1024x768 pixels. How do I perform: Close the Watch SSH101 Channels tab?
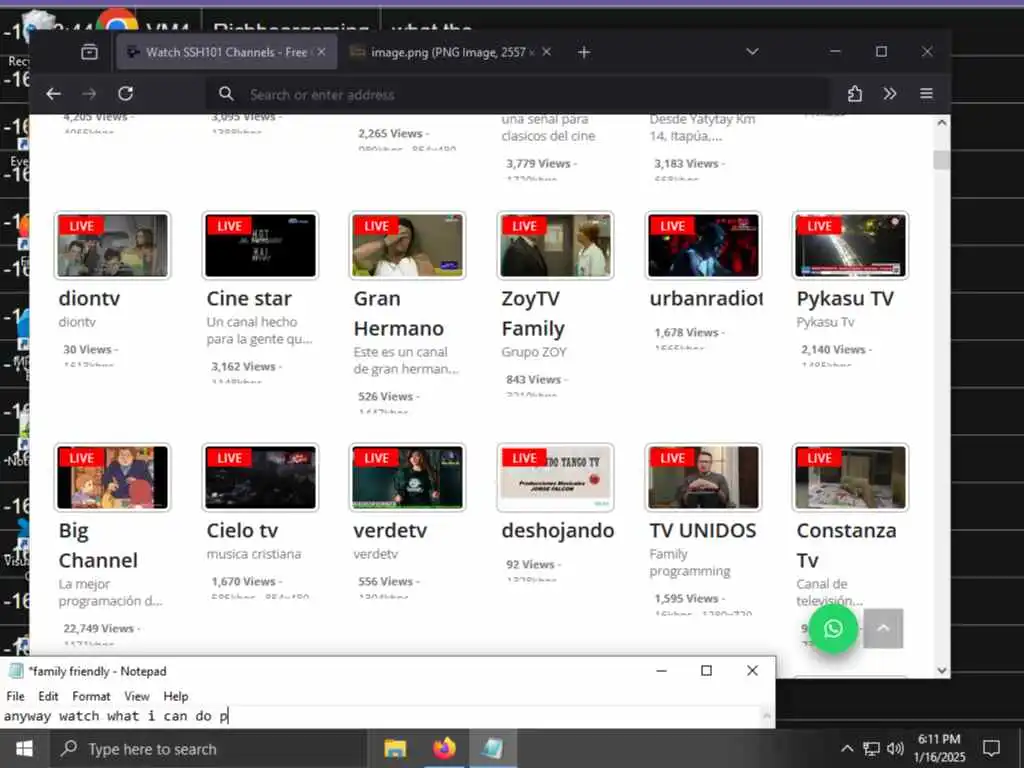pos(321,52)
